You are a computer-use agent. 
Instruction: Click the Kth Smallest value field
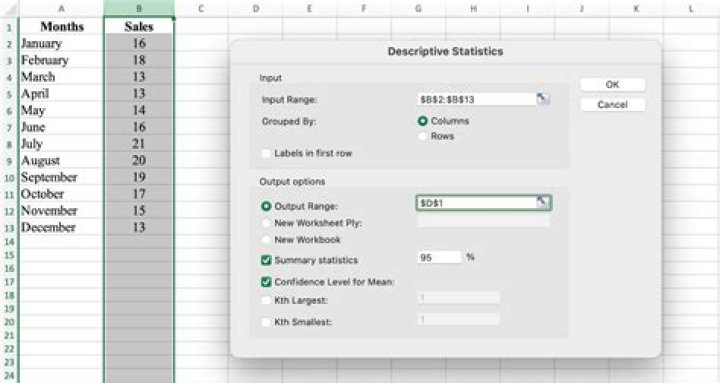pyautogui.click(x=458, y=319)
